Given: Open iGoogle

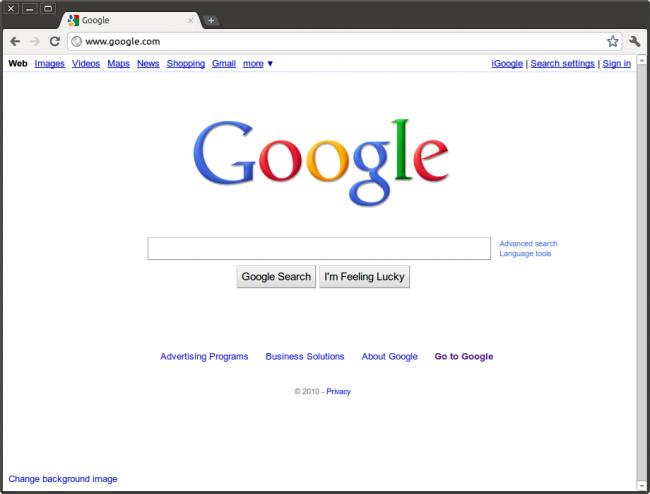Looking at the screenshot, I should pos(507,63).
